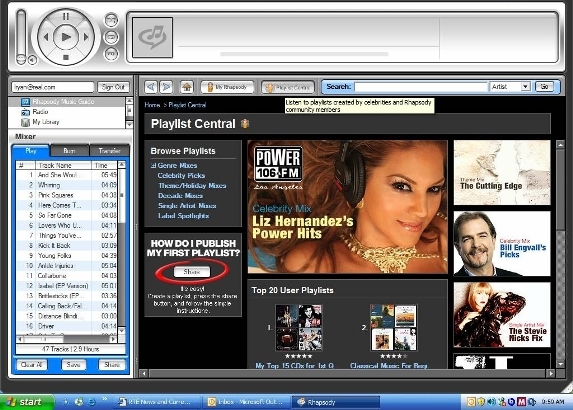
Task: Open Single Artist Mixes link
Action: tap(187, 206)
